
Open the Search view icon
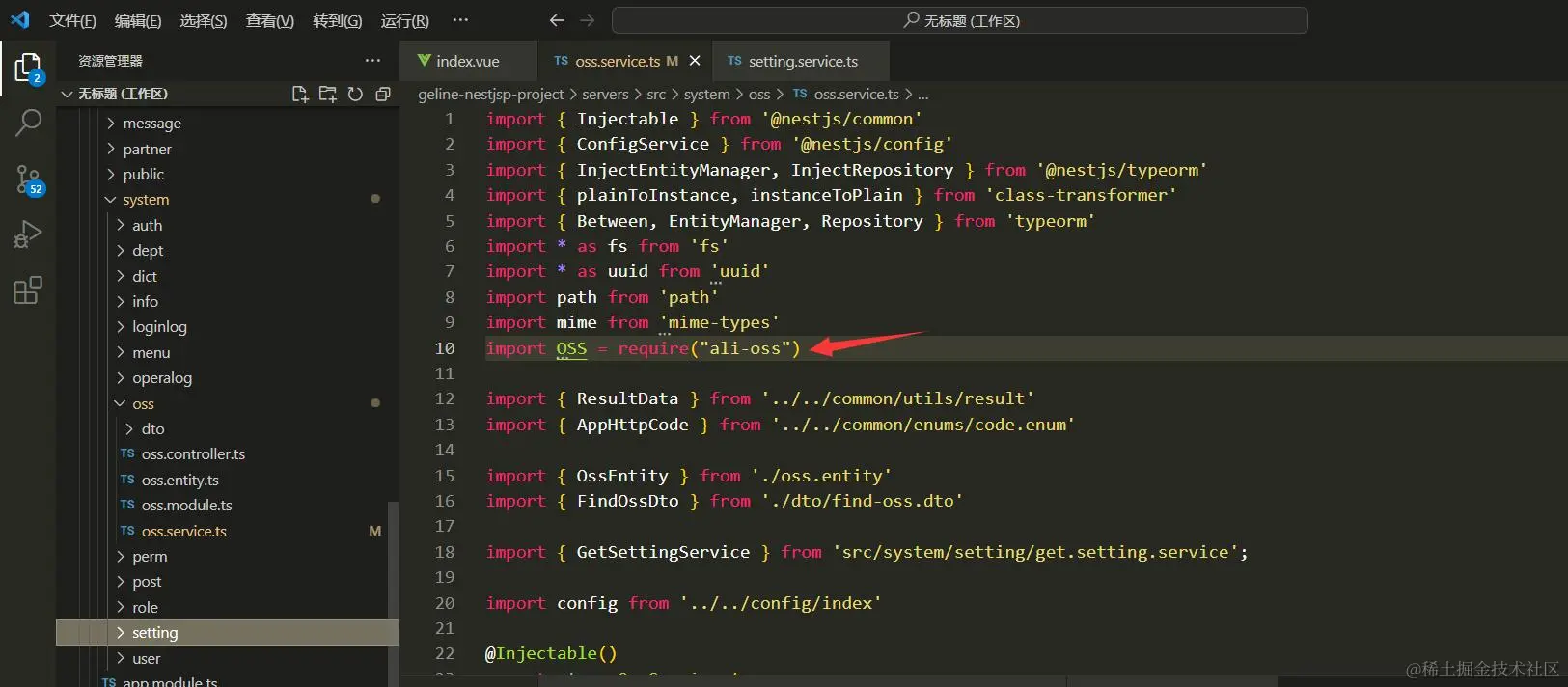(28, 123)
